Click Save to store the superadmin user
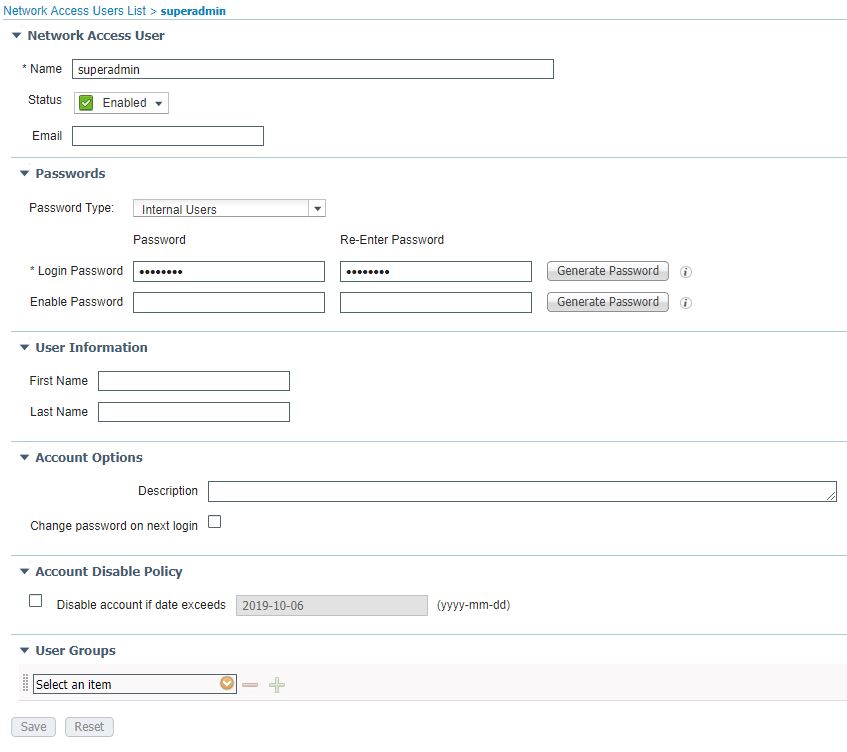The height and width of the screenshot is (752, 847). click(x=33, y=726)
